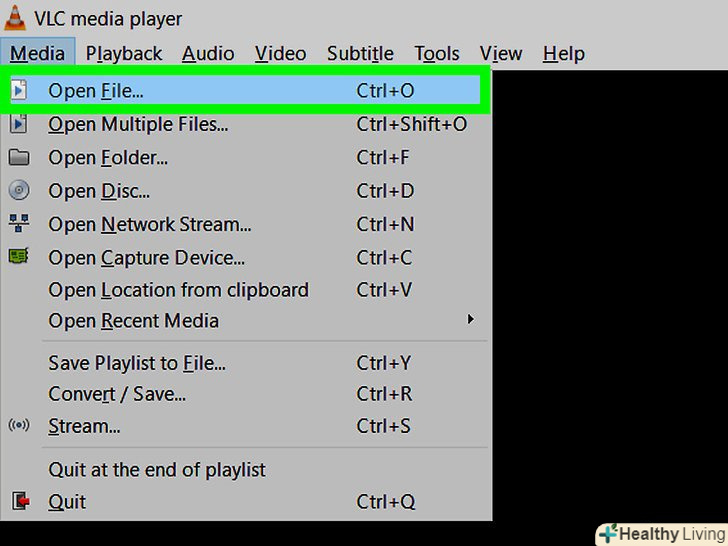Open the Audio menu
The height and width of the screenshot is (546, 728).
(x=208, y=54)
